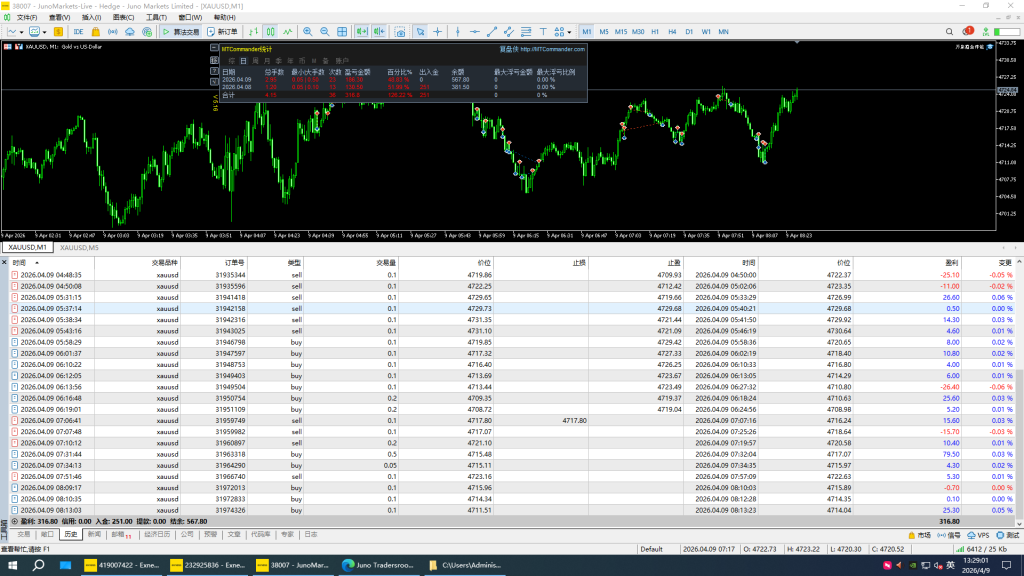Open the tile windows grid icon

(x=341, y=32)
